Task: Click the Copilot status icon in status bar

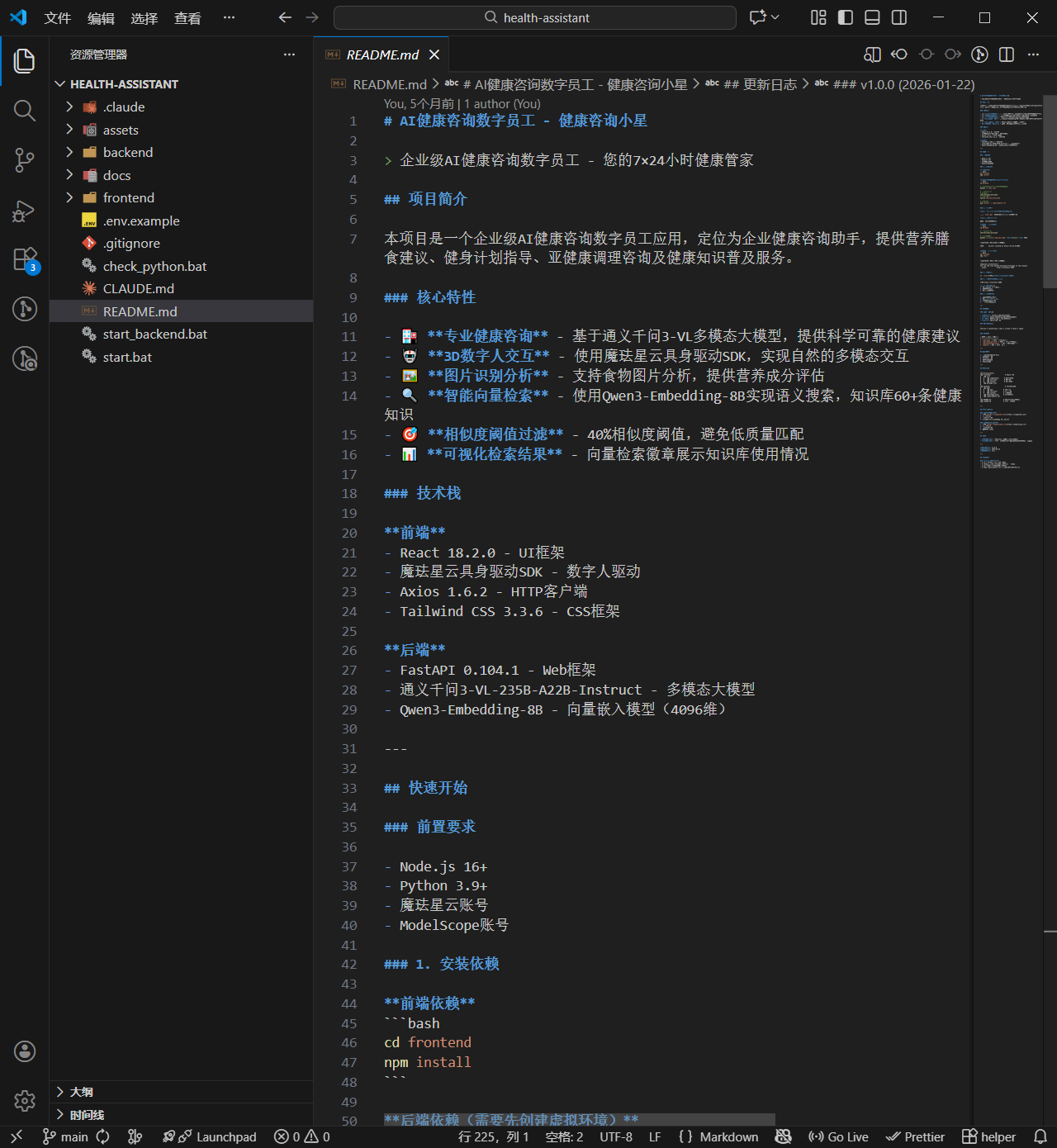Action: (783, 1136)
